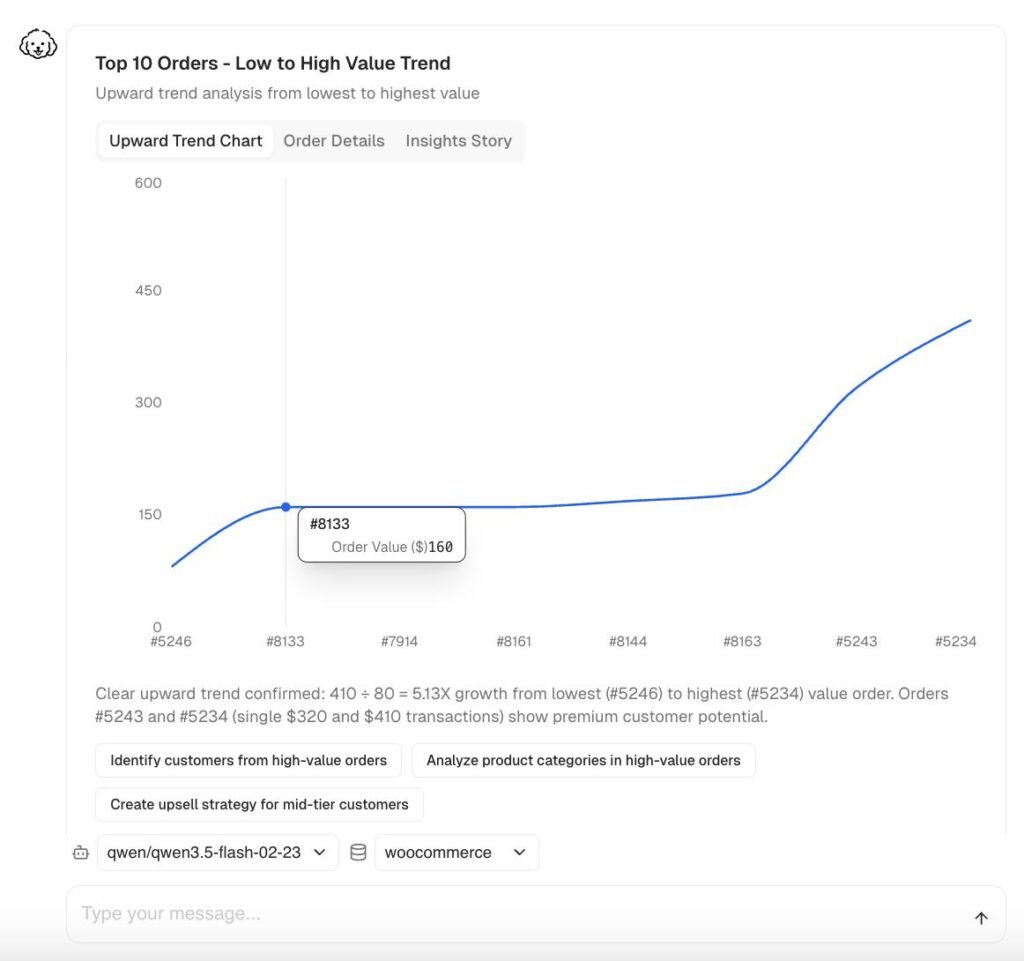This screenshot has width=1024, height=961.
Task: Click the highlighted #8133 data point
Action: point(286,507)
